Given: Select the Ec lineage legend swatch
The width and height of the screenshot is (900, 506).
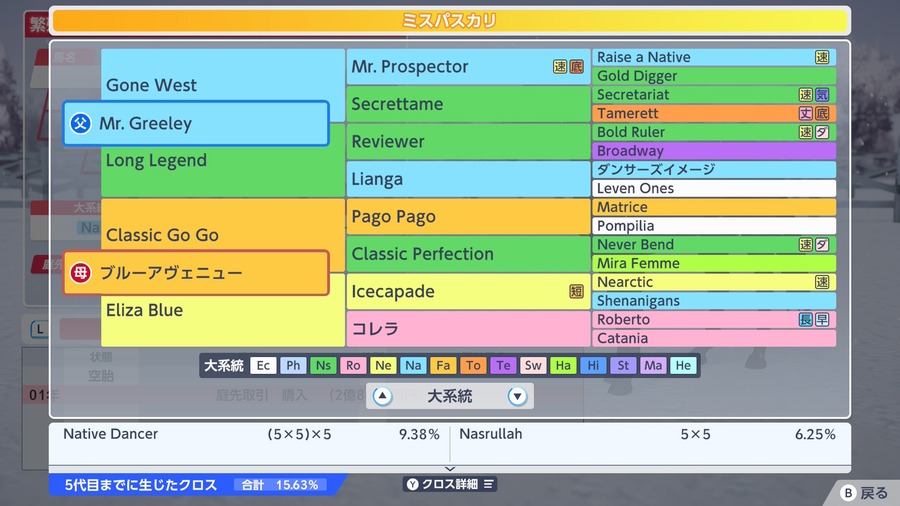Looking at the screenshot, I should click(263, 365).
